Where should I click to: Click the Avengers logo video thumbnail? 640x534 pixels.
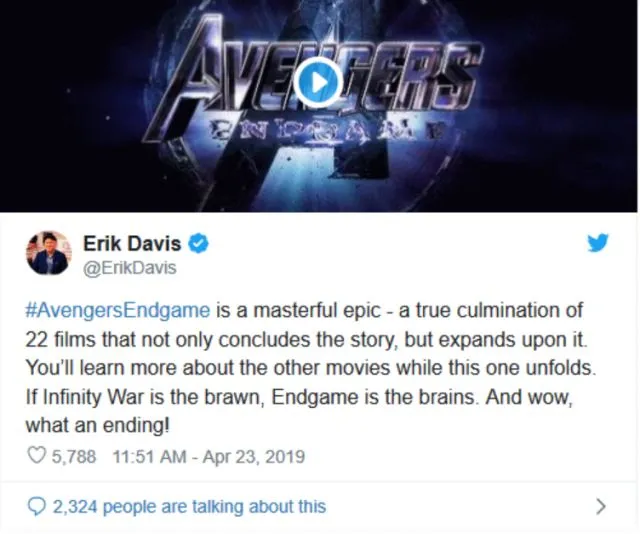click(319, 105)
